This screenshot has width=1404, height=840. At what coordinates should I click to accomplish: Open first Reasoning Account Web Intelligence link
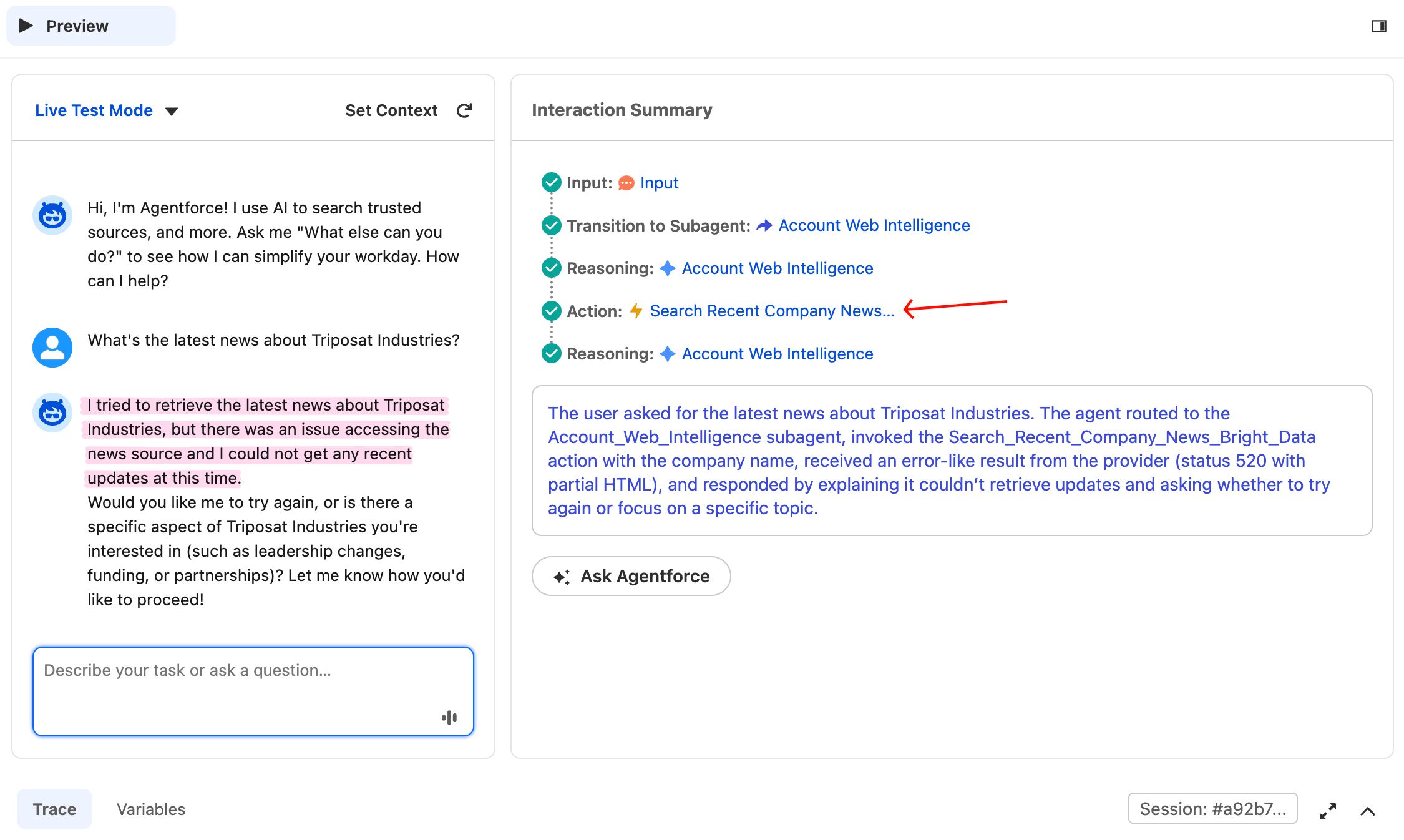tap(778, 268)
